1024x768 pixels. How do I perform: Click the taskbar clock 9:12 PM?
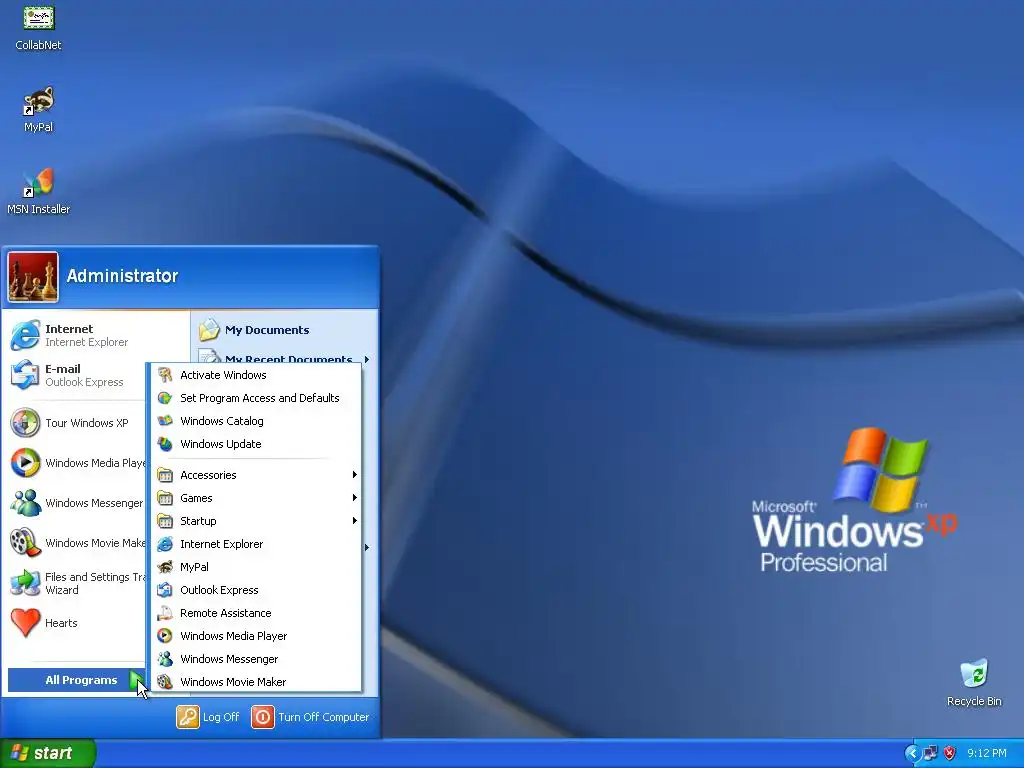coord(987,754)
